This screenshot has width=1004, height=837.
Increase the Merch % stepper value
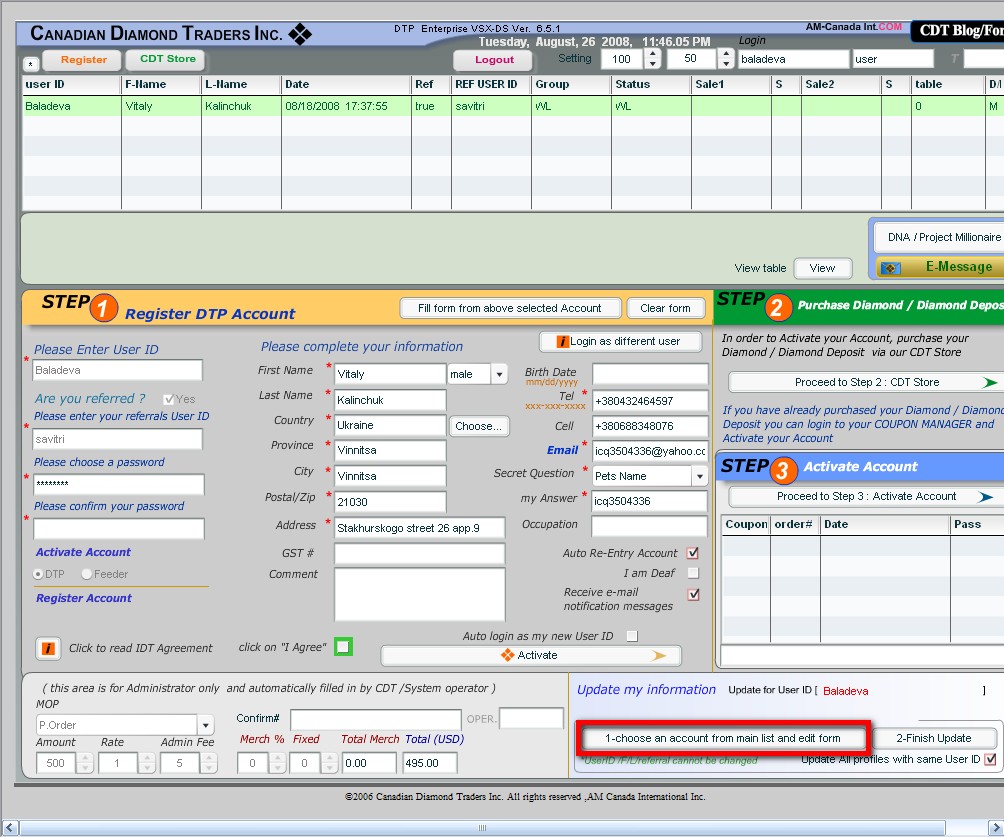(277, 758)
